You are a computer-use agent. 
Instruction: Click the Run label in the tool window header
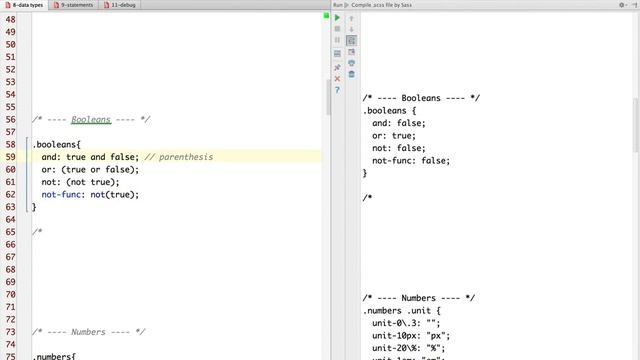tap(338, 5)
